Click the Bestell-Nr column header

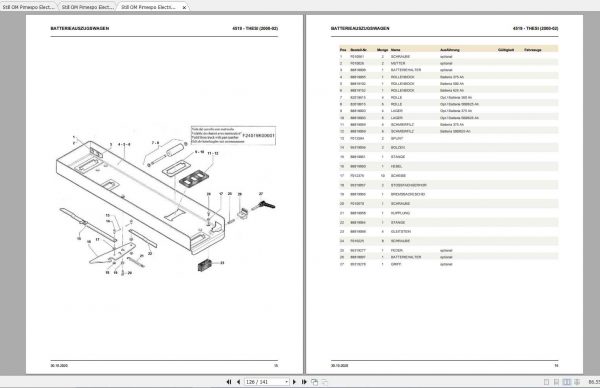click(x=359, y=50)
